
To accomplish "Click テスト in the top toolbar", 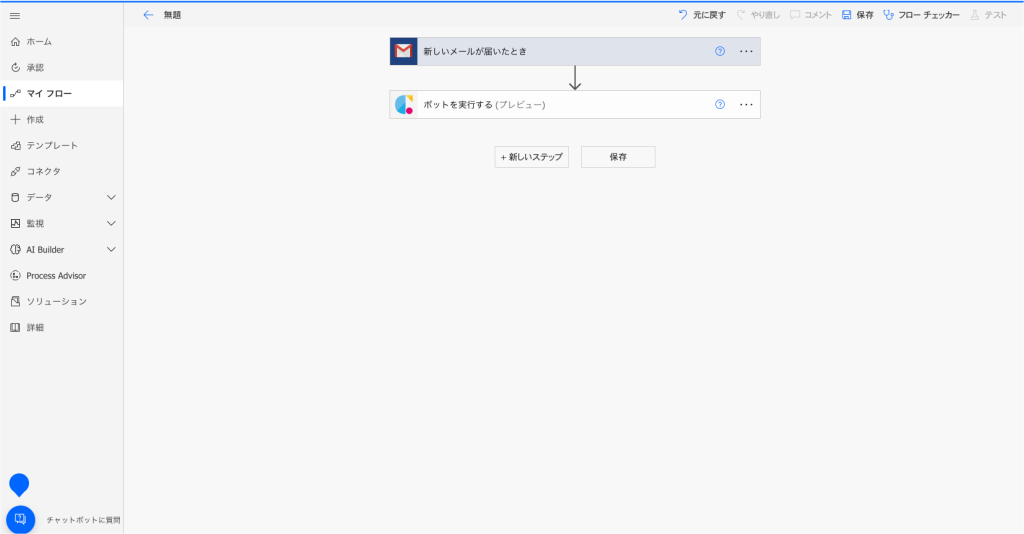I will [988, 15].
